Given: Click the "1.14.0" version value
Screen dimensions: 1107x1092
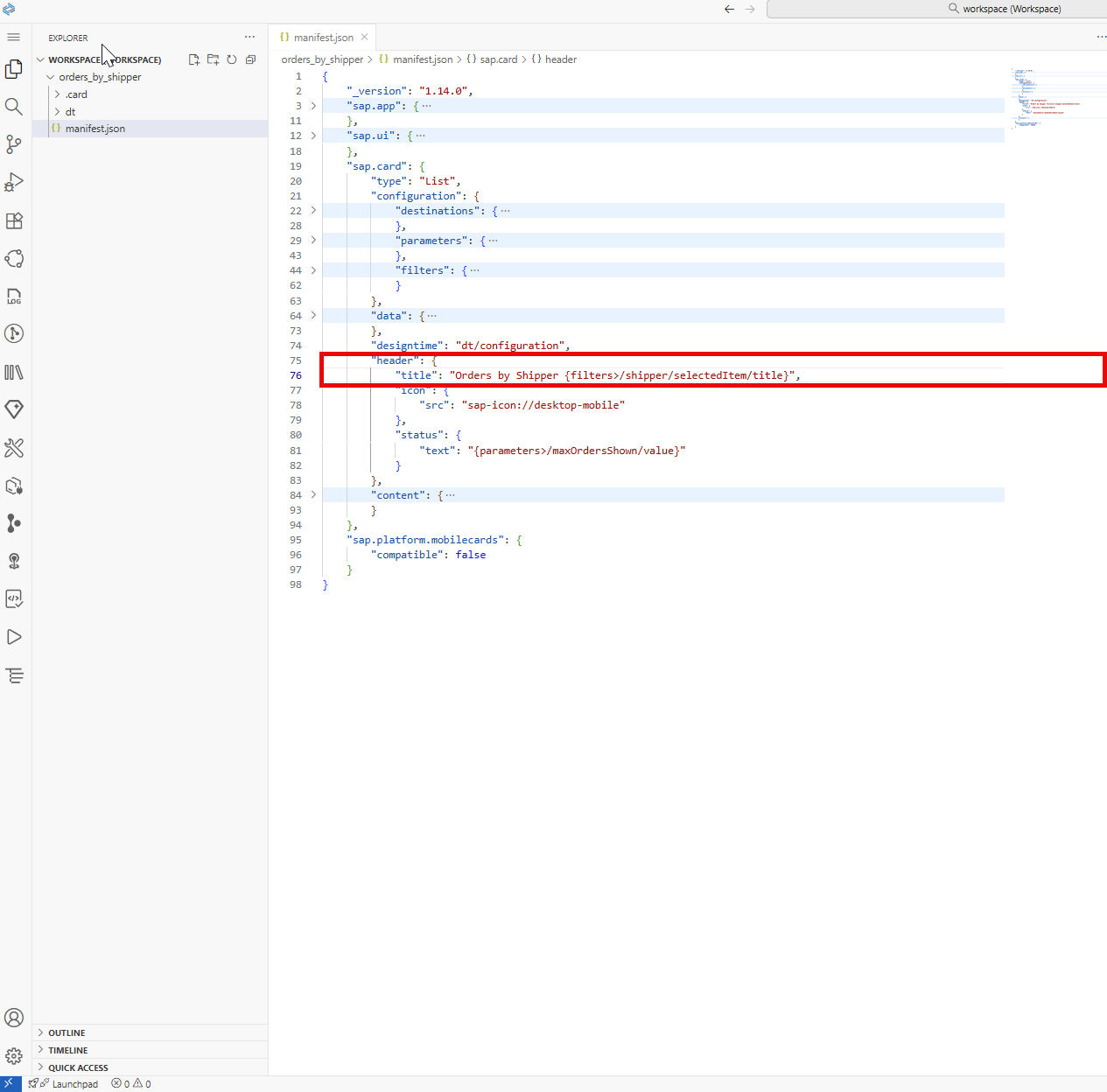Looking at the screenshot, I should (x=444, y=91).
